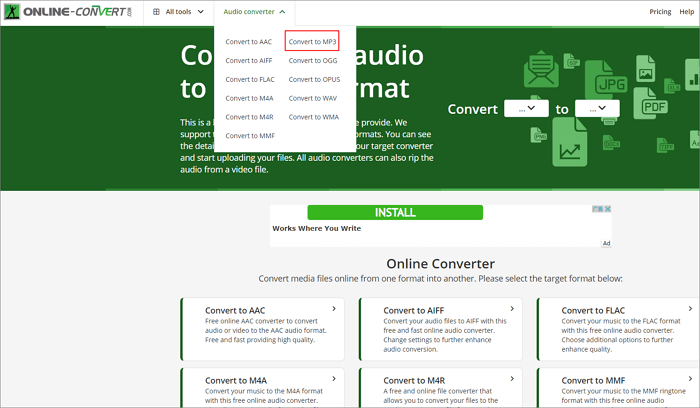Choose Convert to M4R in the dropdown menu

pos(249,117)
